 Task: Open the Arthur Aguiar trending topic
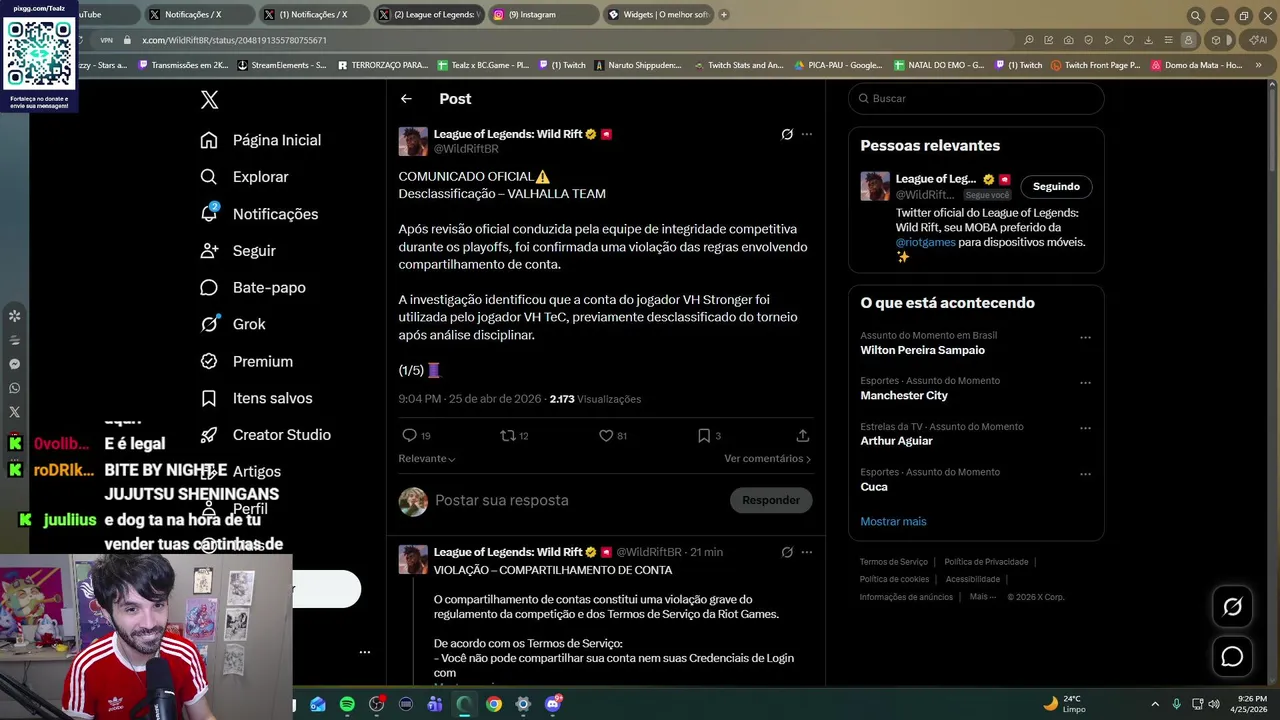896,441
